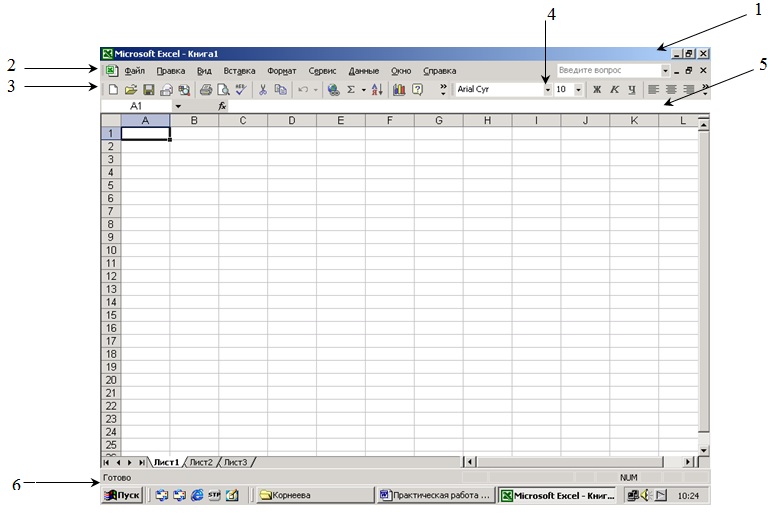Click the Print (printer) toolbar icon

click(206, 90)
